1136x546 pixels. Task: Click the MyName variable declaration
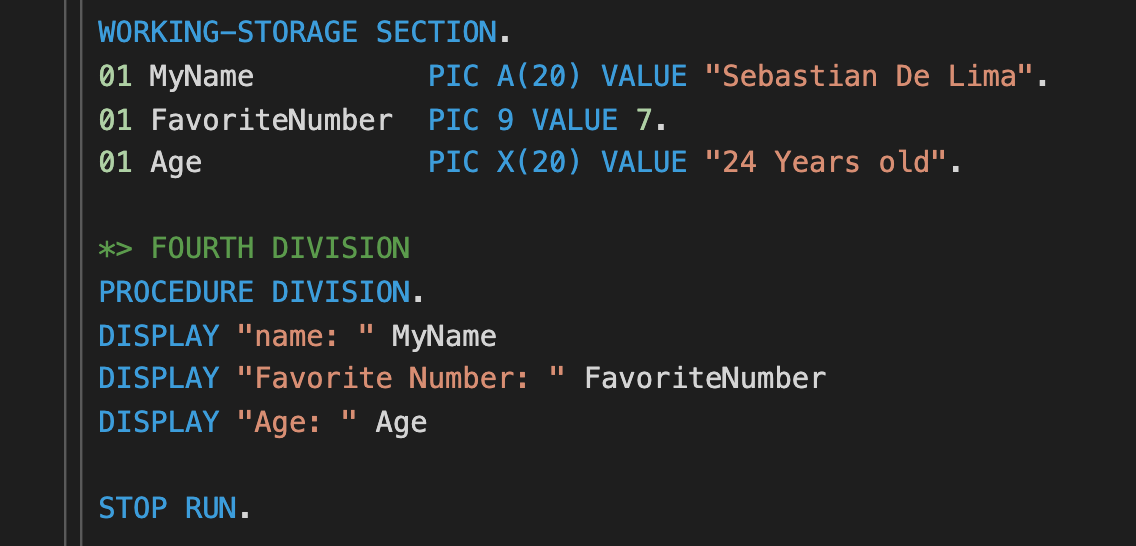[201, 76]
